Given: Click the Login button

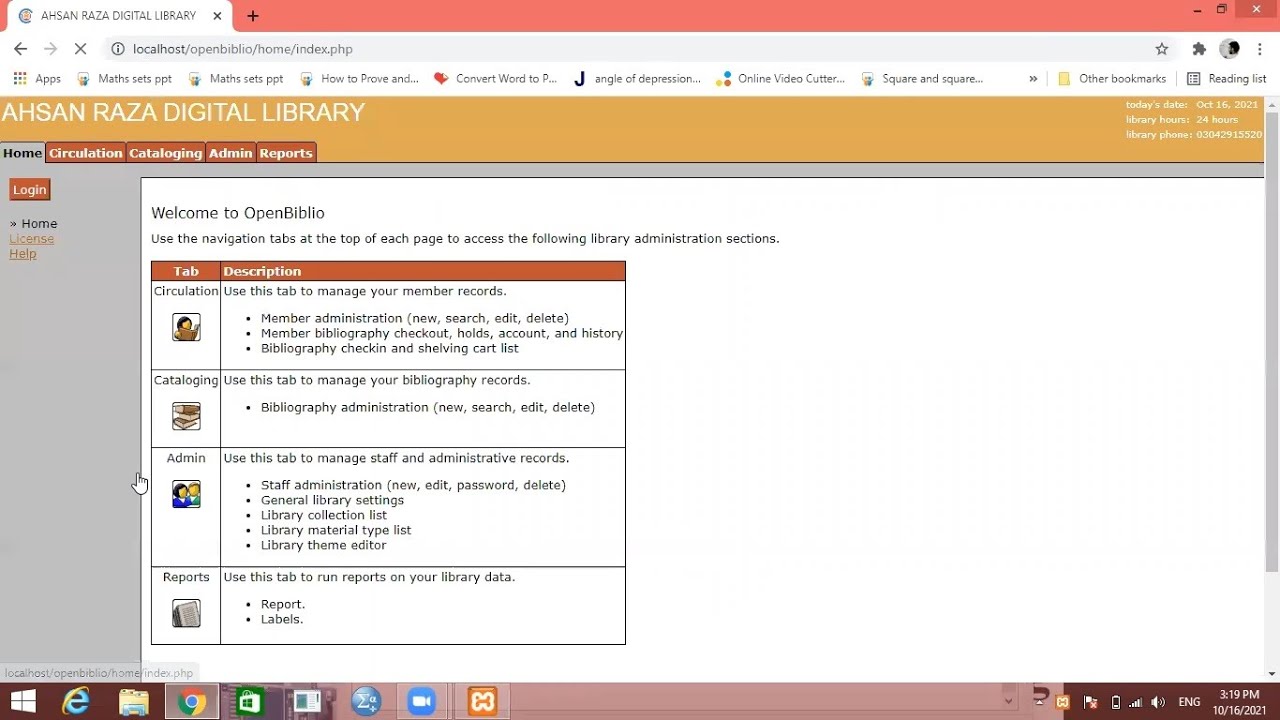Looking at the screenshot, I should (x=29, y=190).
